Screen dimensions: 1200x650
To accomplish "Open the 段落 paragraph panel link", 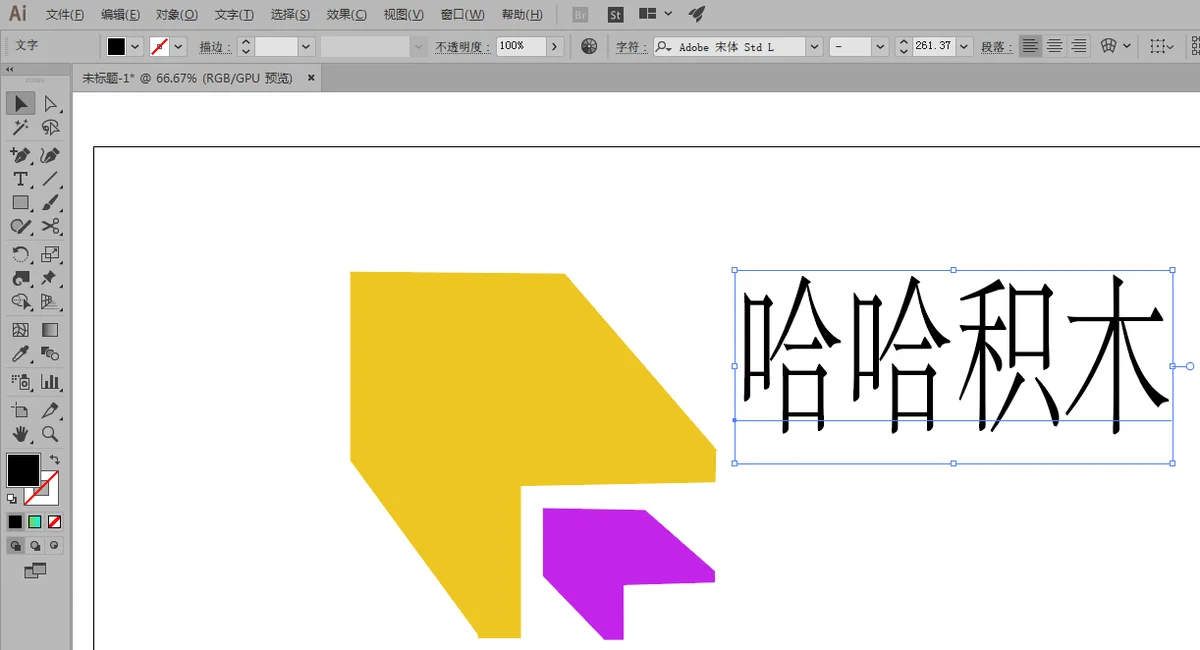I will click(x=995, y=47).
